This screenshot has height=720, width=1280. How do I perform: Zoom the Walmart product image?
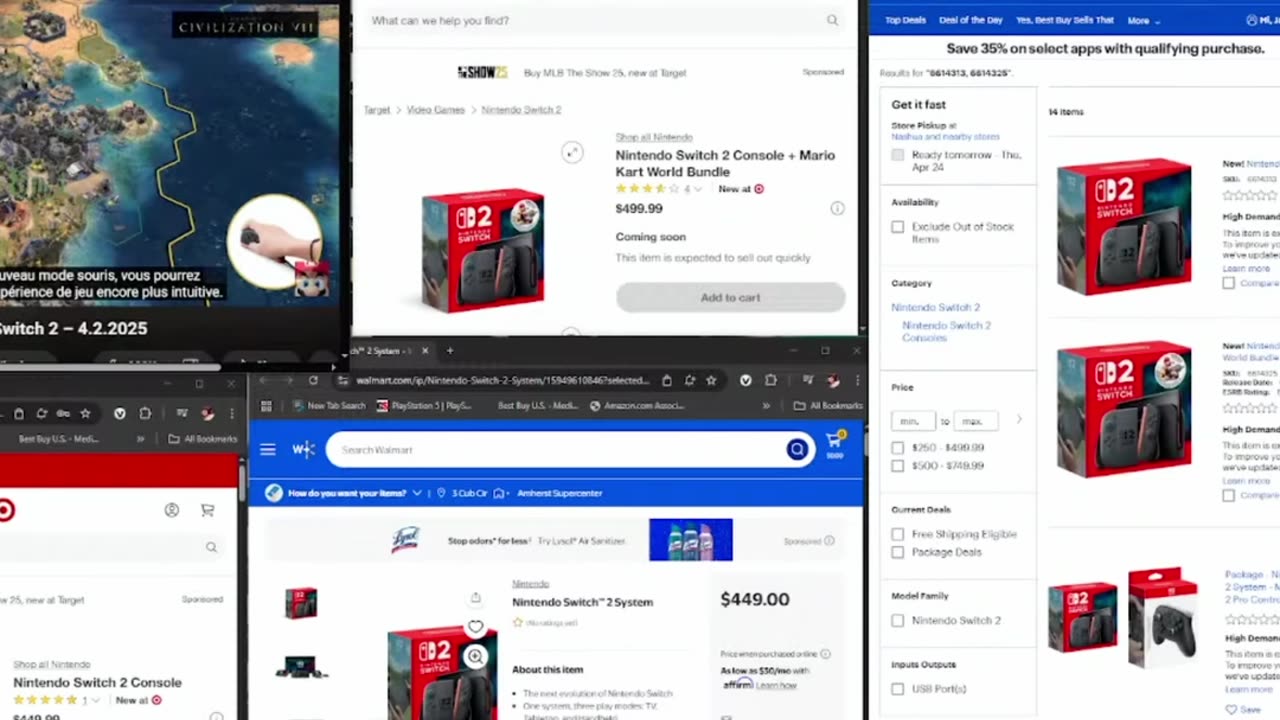(475, 656)
